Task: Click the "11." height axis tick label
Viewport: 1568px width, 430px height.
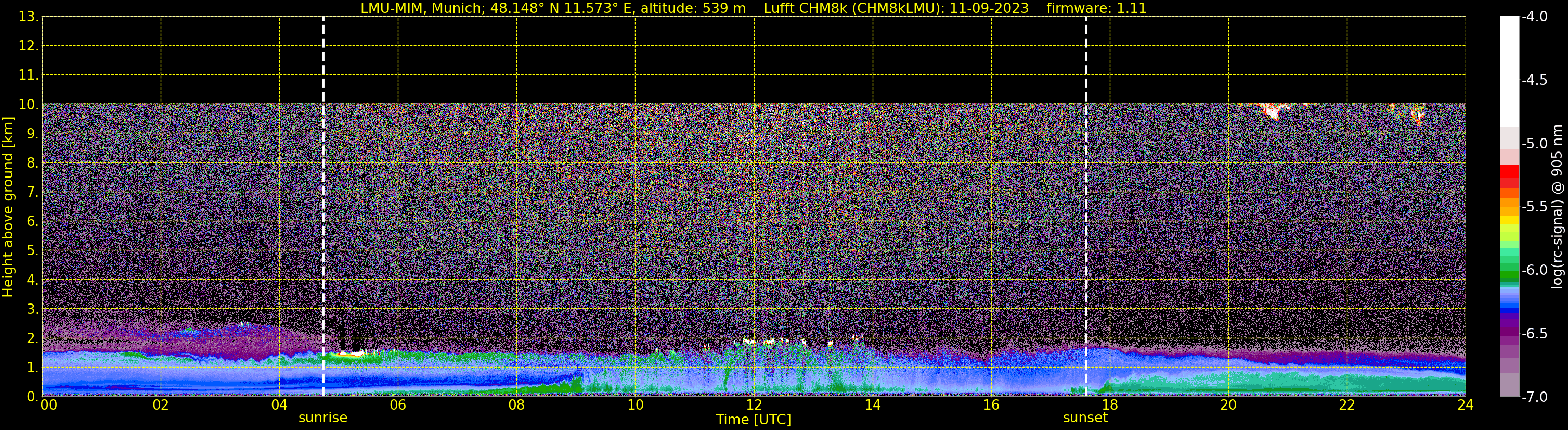Action: coord(29,75)
